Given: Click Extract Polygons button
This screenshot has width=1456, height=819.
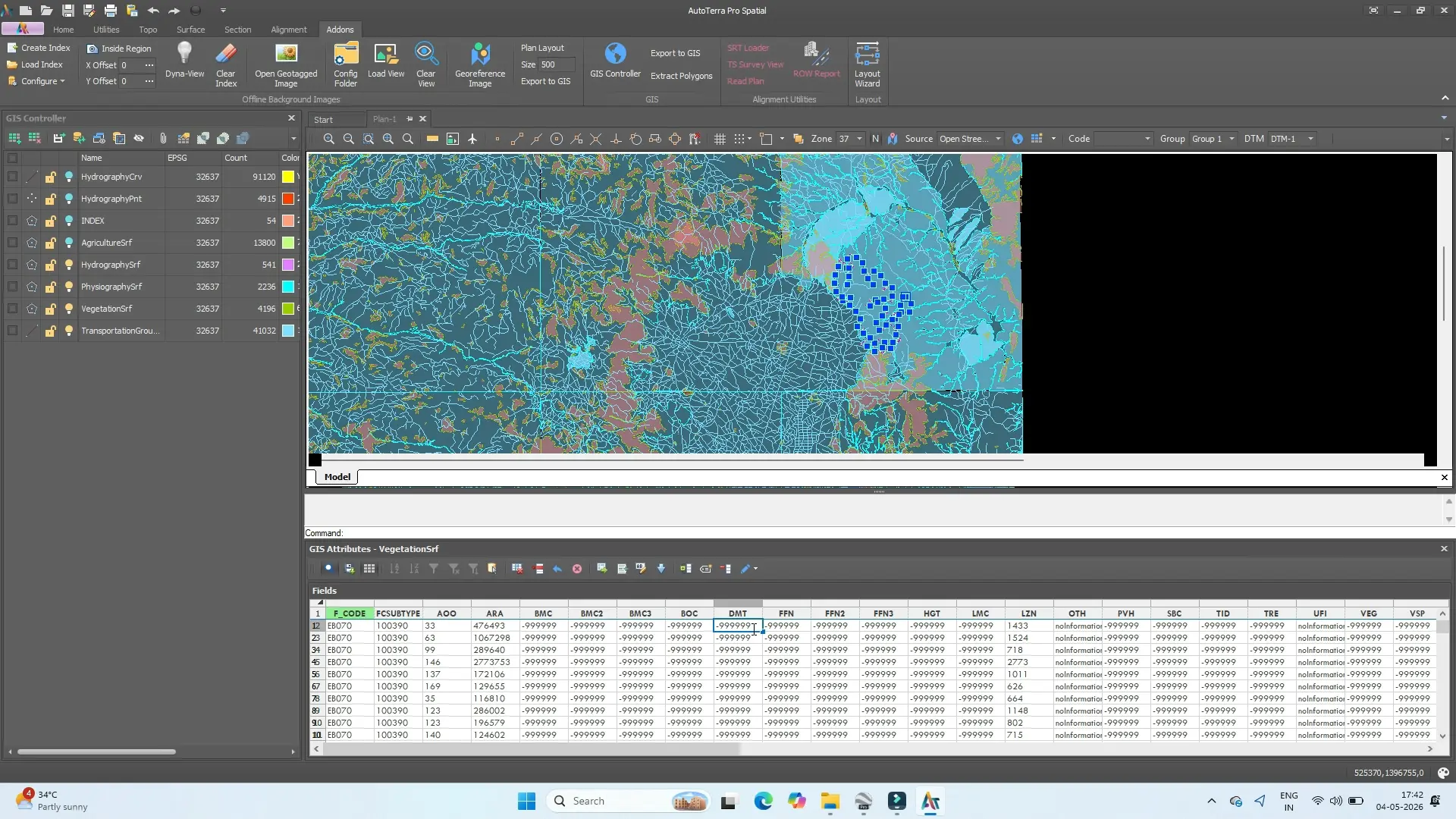Looking at the screenshot, I should [681, 76].
